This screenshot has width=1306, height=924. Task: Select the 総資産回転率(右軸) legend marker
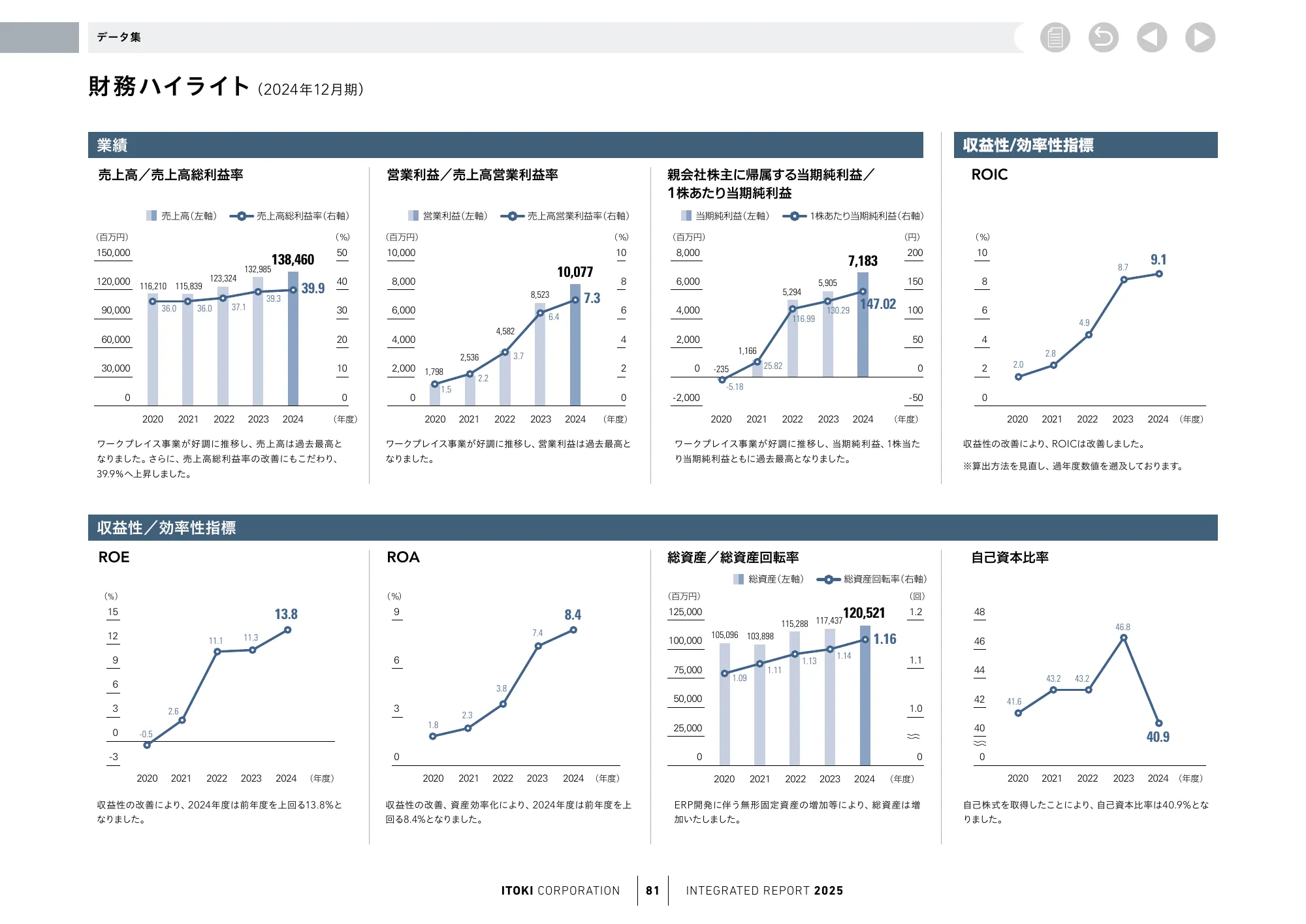[x=828, y=579]
